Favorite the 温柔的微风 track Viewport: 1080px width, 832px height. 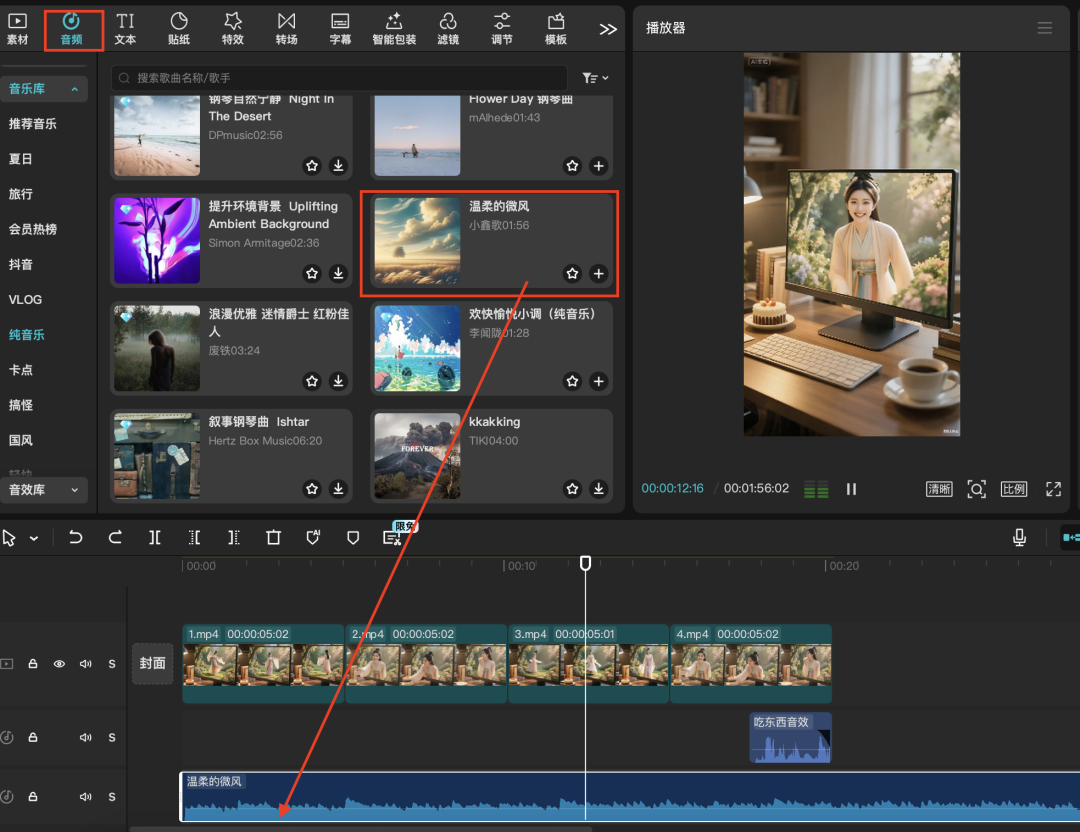click(572, 273)
